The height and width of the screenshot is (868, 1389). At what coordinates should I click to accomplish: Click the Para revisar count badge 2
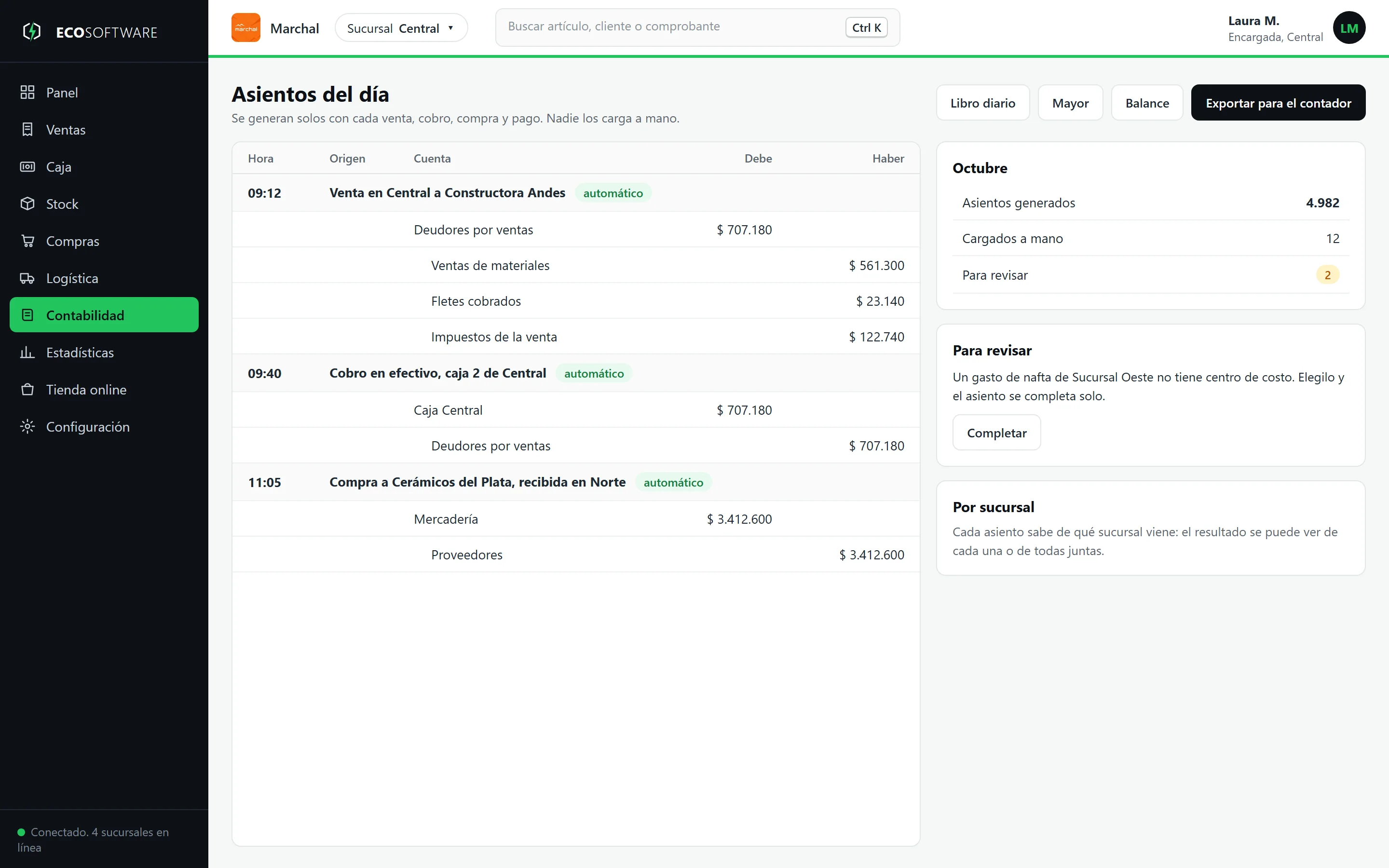[x=1327, y=275]
